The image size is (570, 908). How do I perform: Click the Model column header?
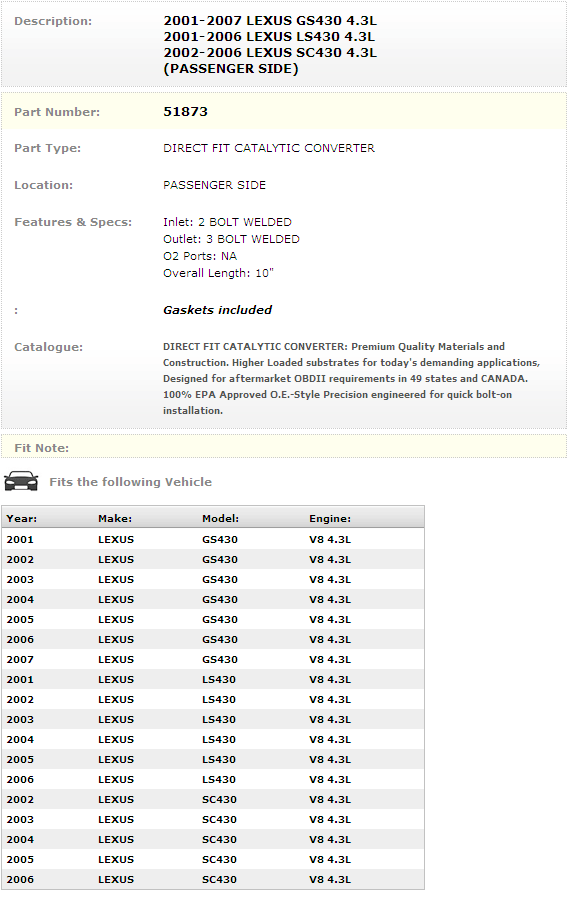pyautogui.click(x=220, y=518)
